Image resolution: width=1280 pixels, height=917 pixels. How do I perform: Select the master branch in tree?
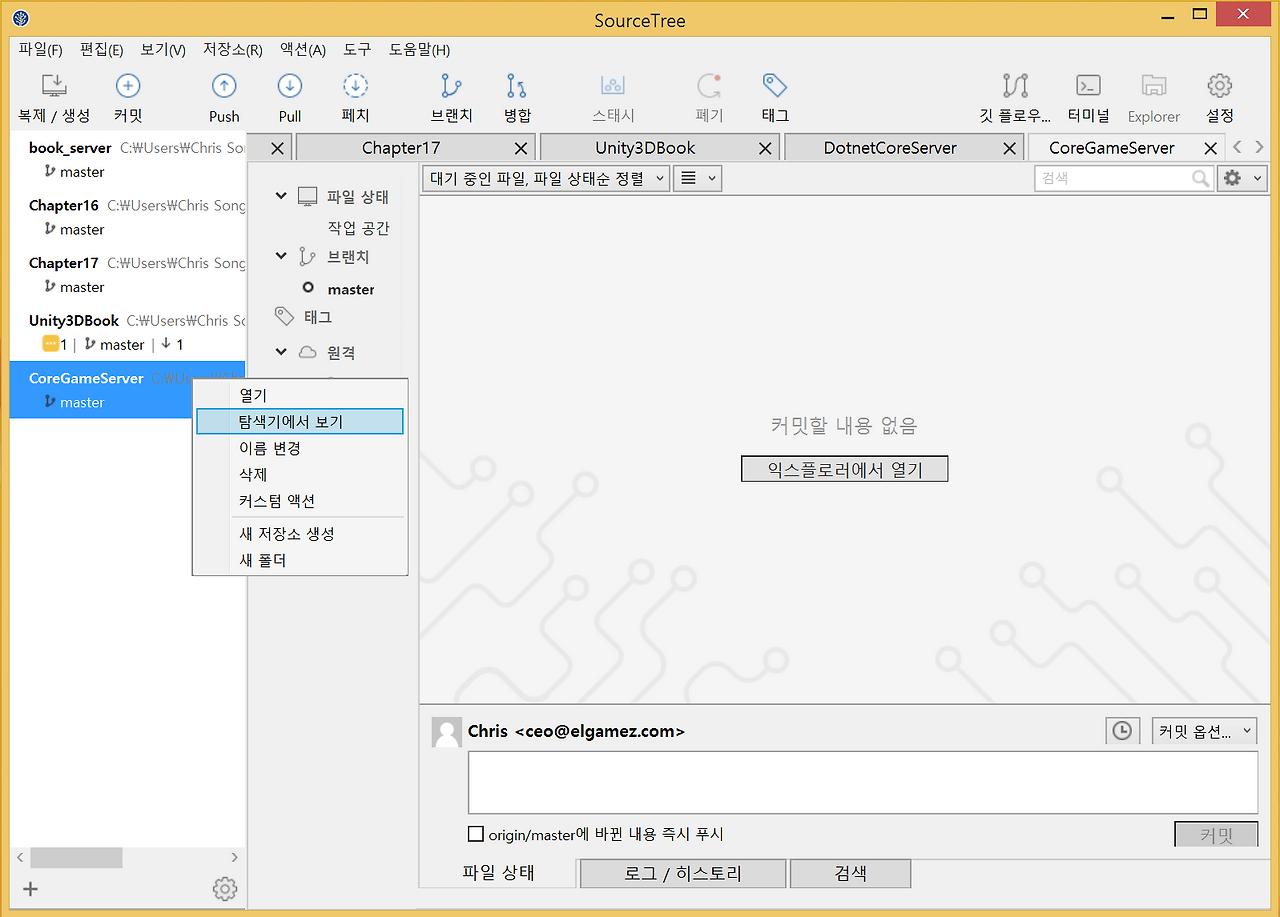coord(350,289)
